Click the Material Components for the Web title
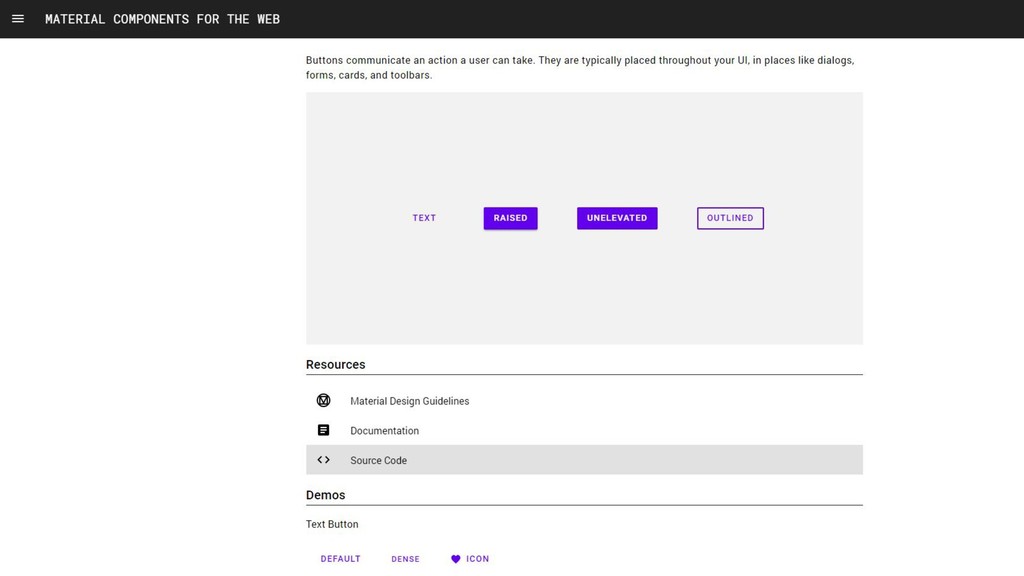This screenshot has width=1024, height=576. coord(163,19)
